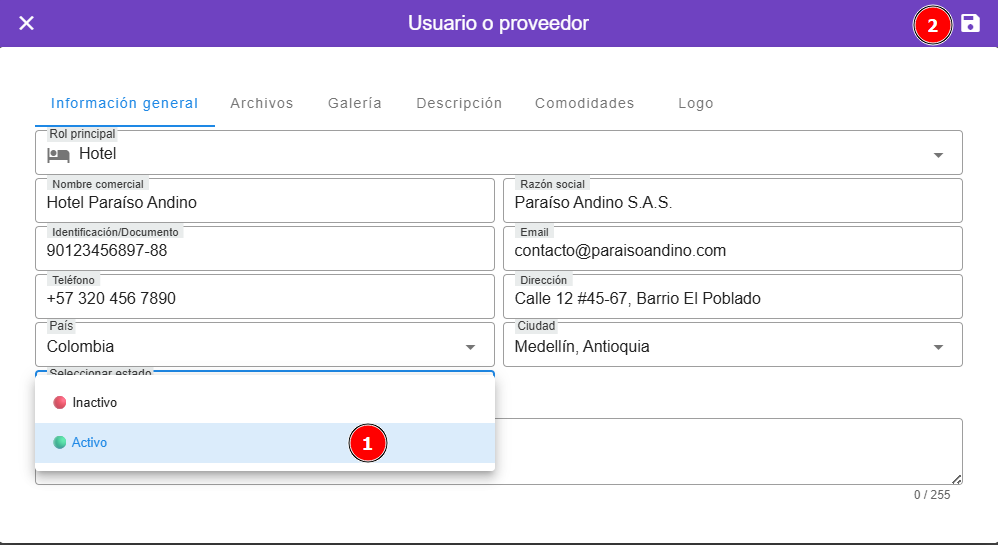This screenshot has height=545, width=998.
Task: Open the País dropdown arrow
Action: click(470, 347)
